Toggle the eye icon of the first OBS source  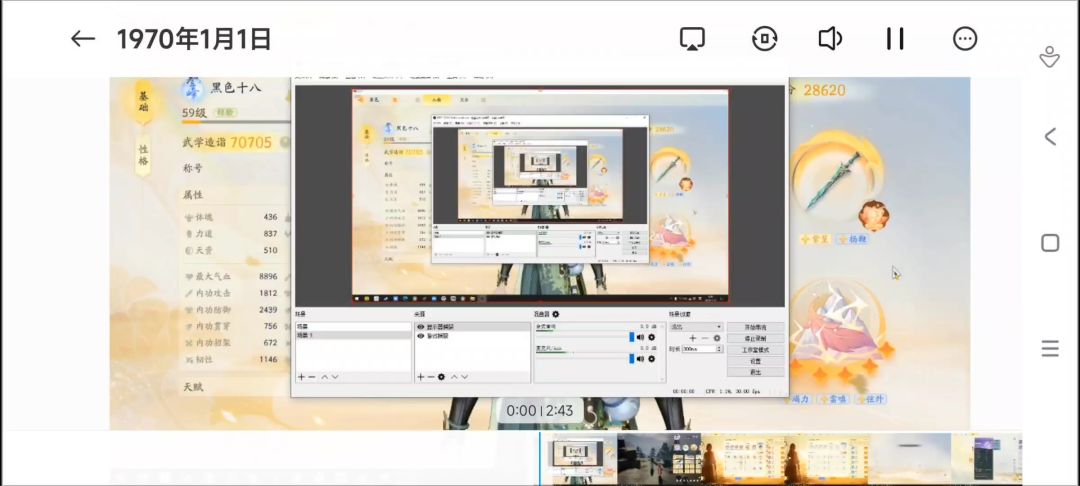pos(420,327)
